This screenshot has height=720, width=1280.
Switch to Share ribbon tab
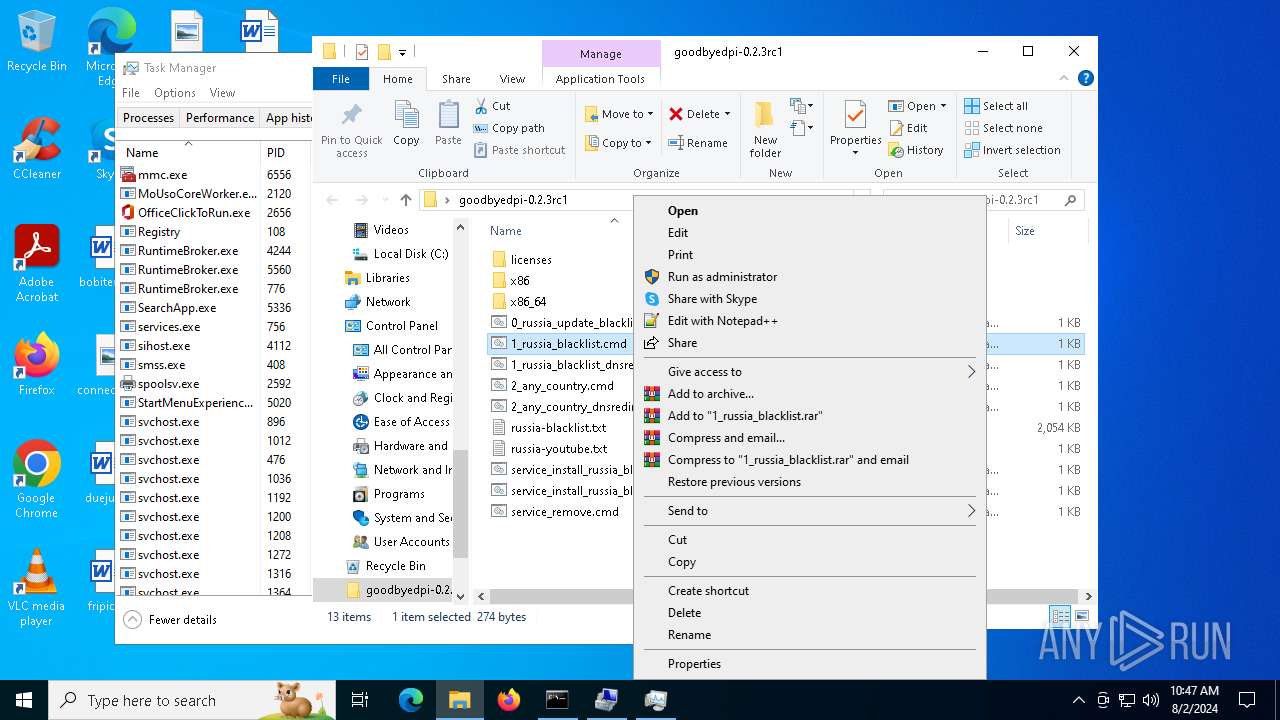click(x=456, y=79)
